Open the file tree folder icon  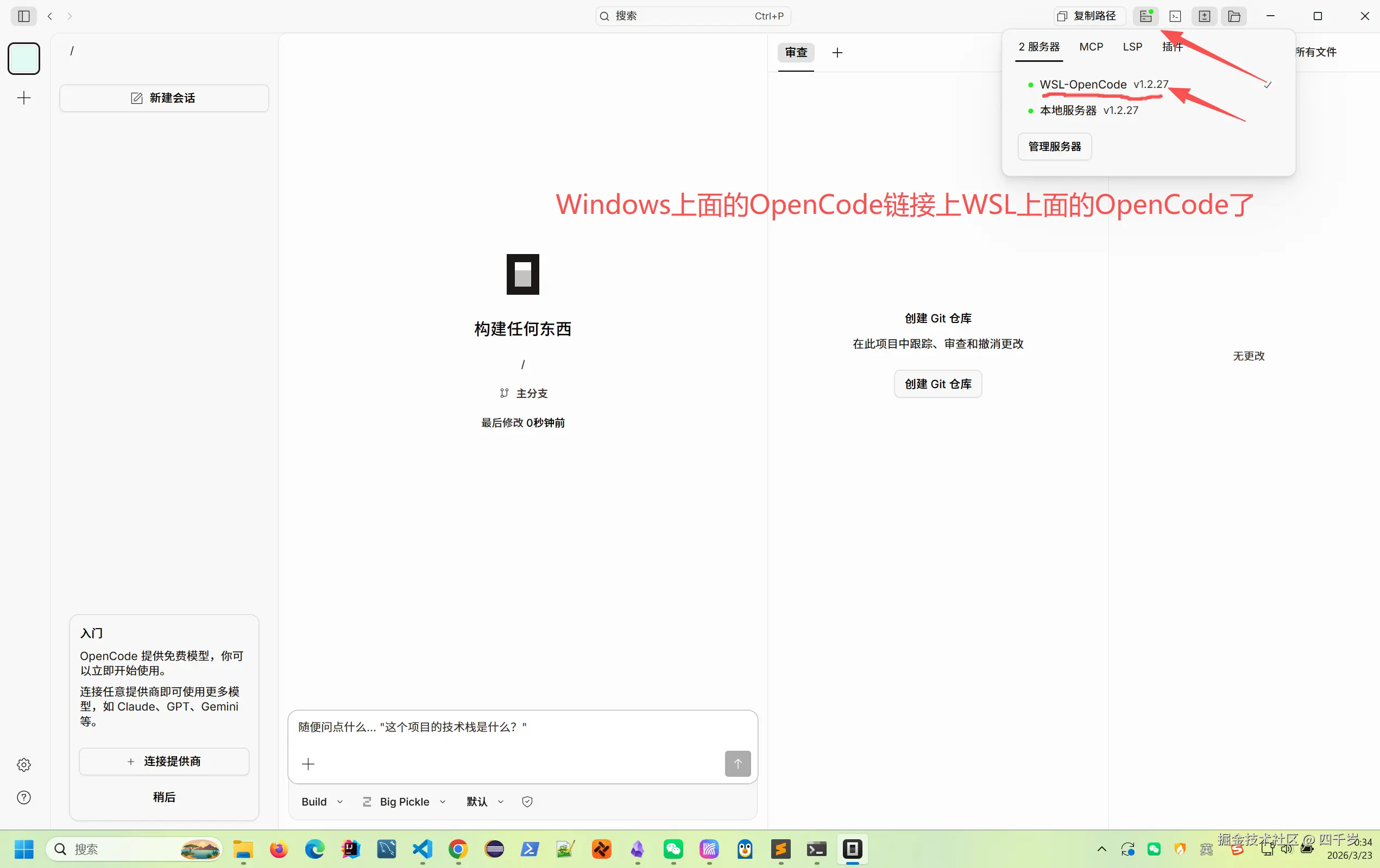pos(1234,16)
